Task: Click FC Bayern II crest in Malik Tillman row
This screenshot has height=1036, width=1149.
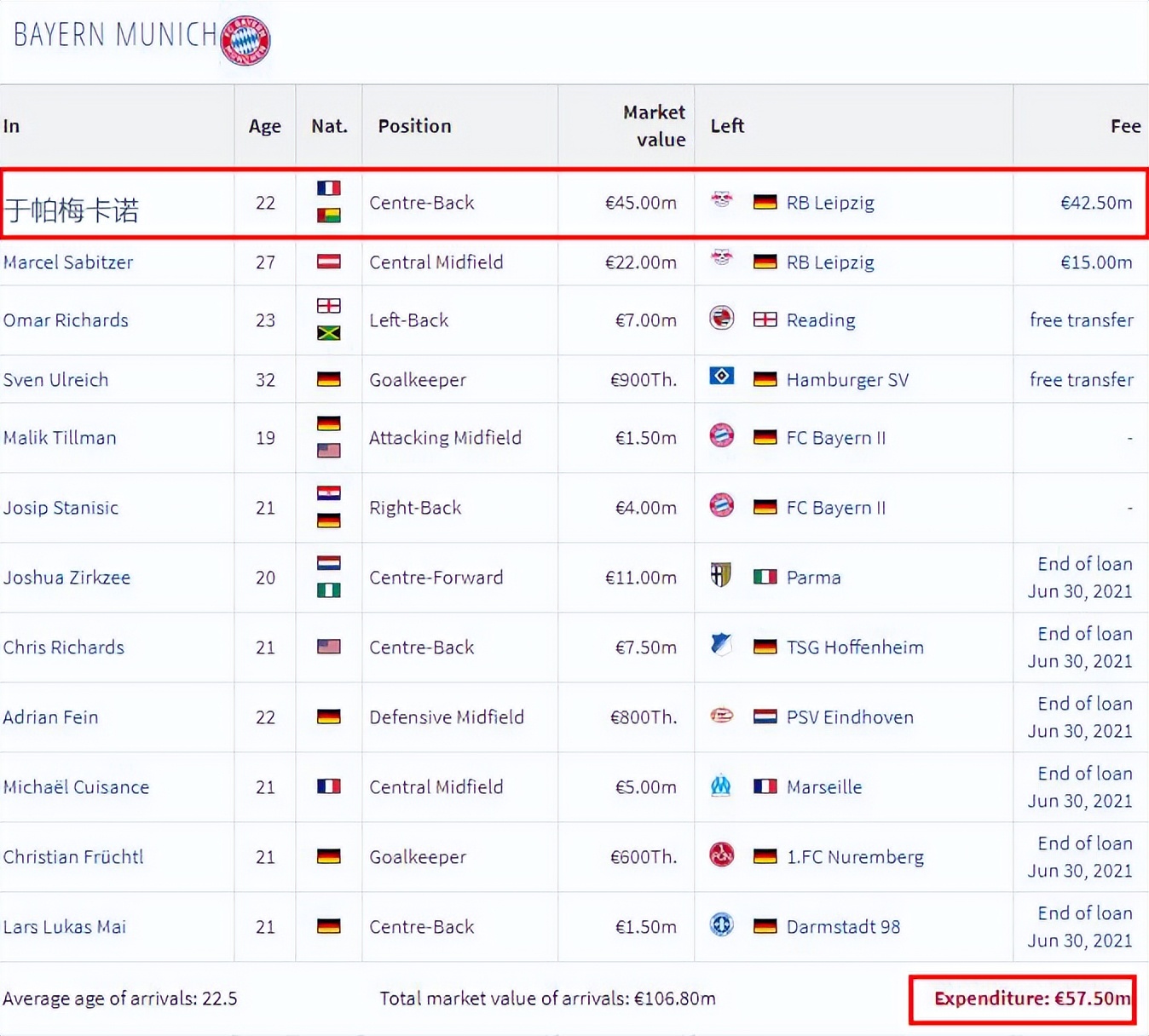Action: tap(722, 435)
